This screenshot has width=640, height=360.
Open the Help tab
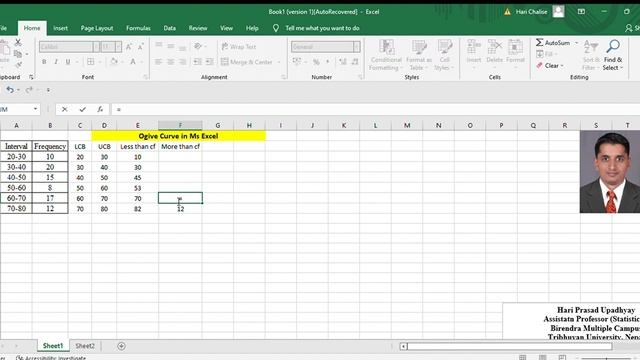[x=252, y=28]
